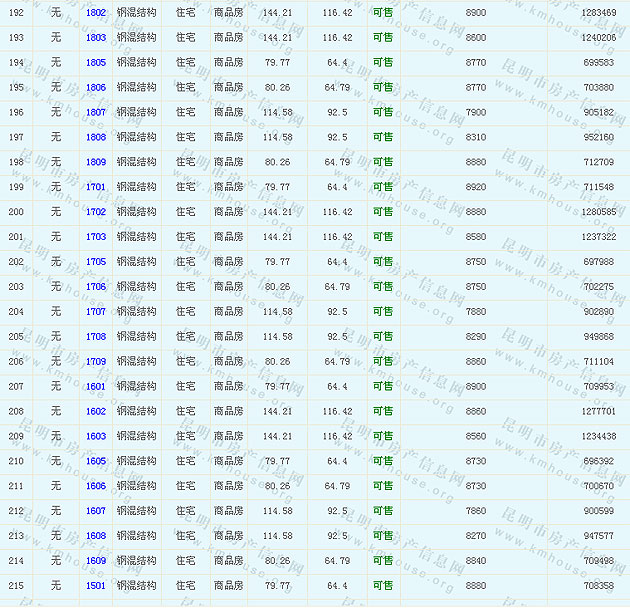This screenshot has width=630, height=608.
Task: Select room 1603 link
Action: click(96, 436)
